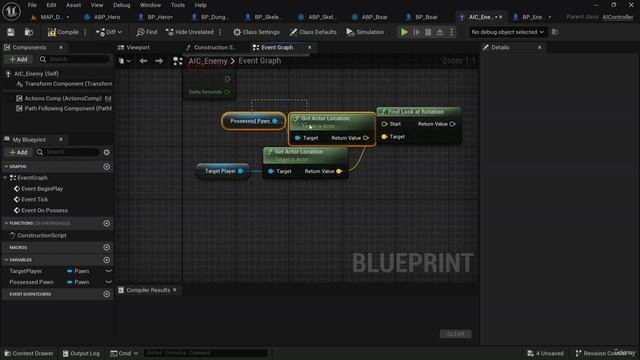Viewport: 640px width, 360px height.
Task: Collapse the EventGraph tree item
Action: [5, 178]
